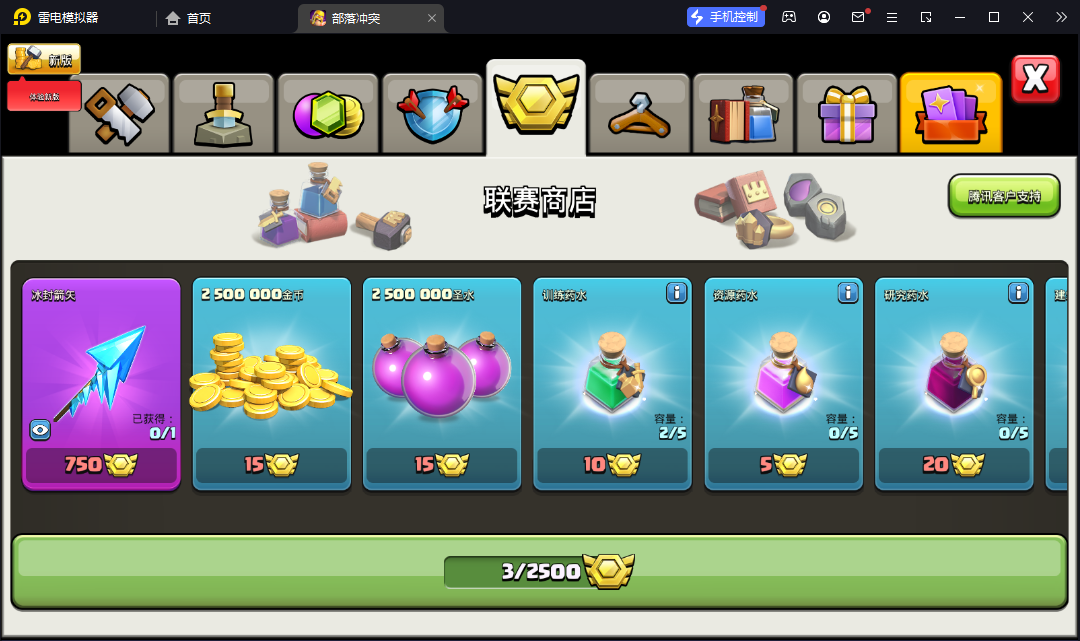Open the books and potion magic items tab
Viewport: 1080px width, 641px height.
tap(743, 114)
